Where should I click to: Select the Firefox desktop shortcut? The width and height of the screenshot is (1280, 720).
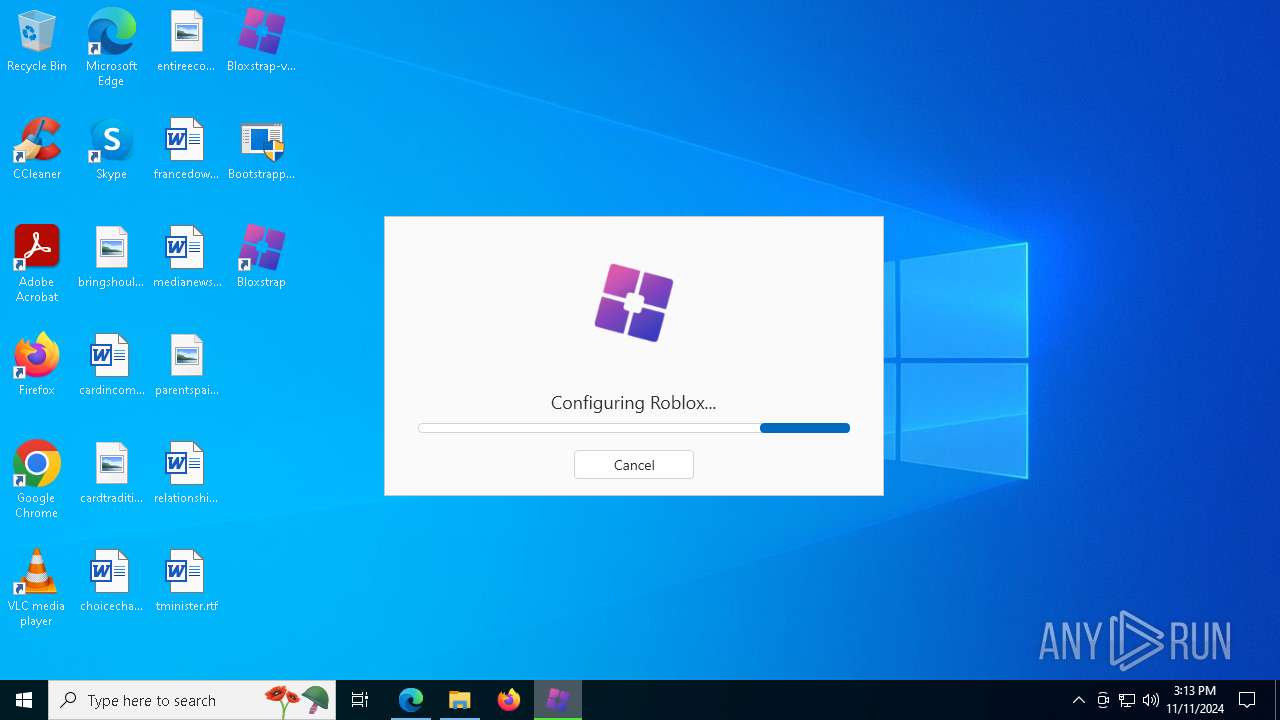37,366
